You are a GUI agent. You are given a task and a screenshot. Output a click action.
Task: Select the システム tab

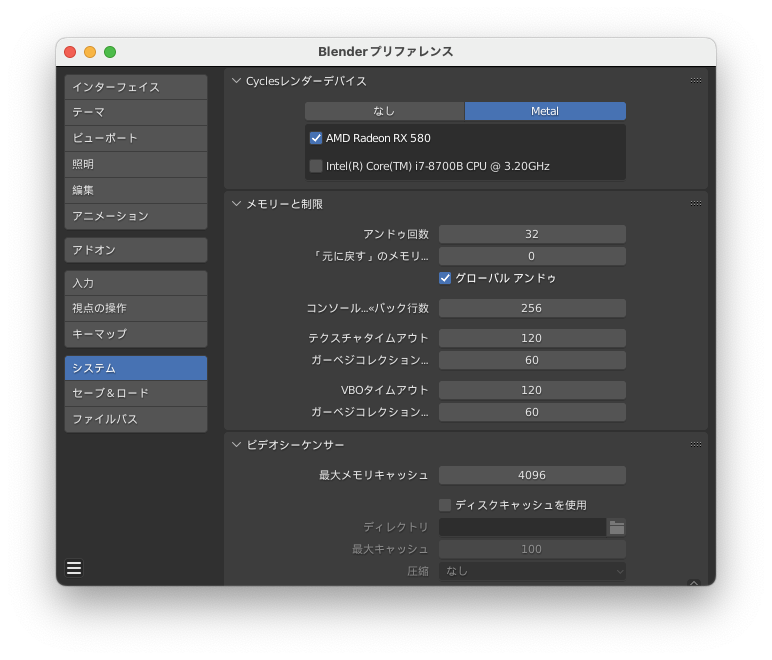coord(136,368)
